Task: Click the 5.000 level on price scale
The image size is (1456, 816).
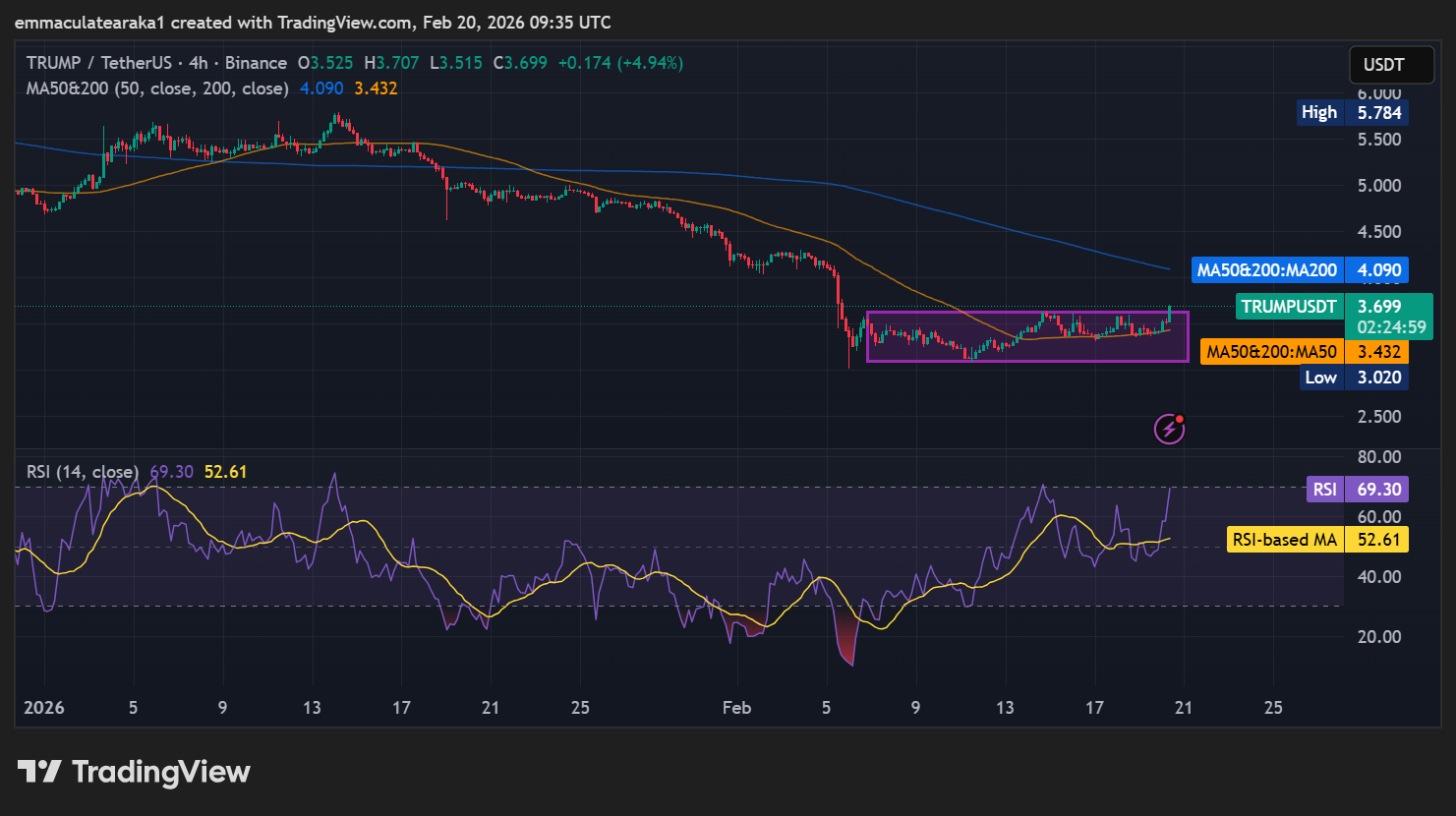Action: tap(1378, 186)
